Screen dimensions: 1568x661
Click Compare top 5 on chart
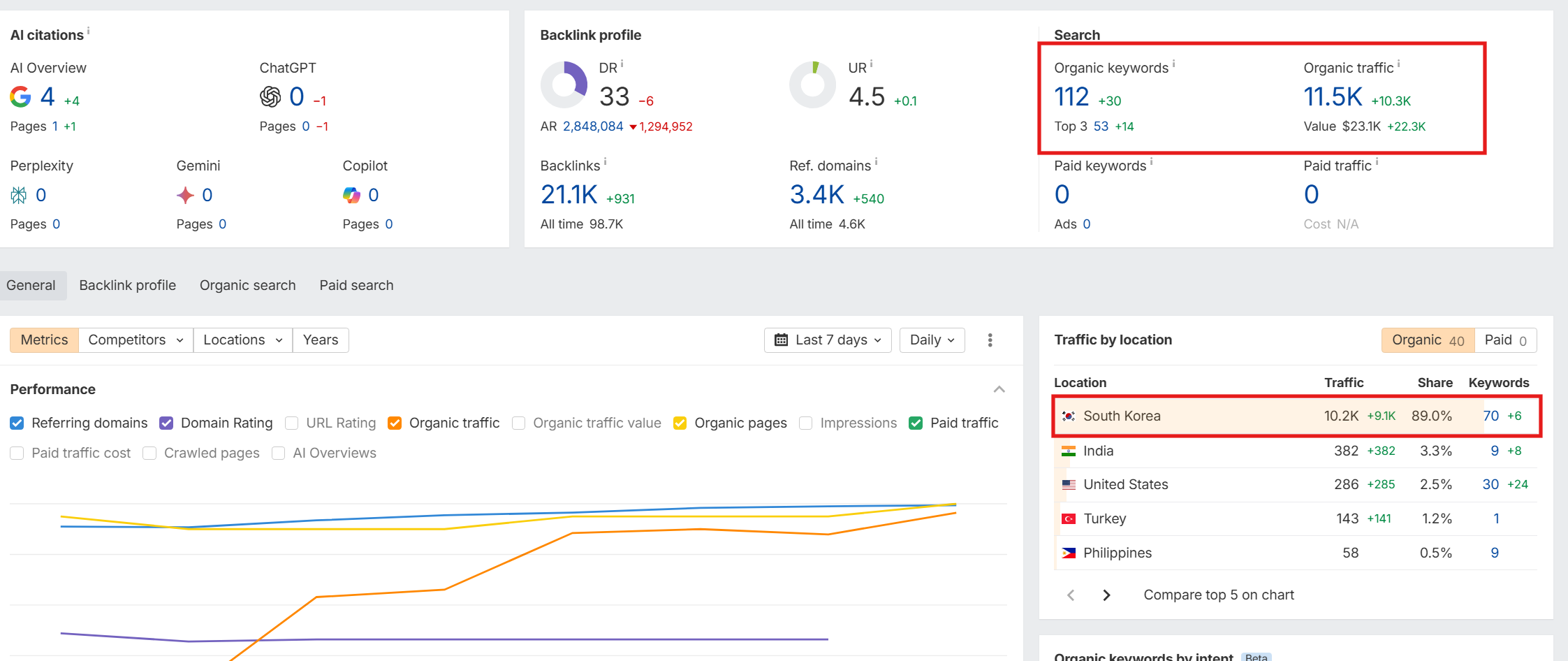point(1218,595)
